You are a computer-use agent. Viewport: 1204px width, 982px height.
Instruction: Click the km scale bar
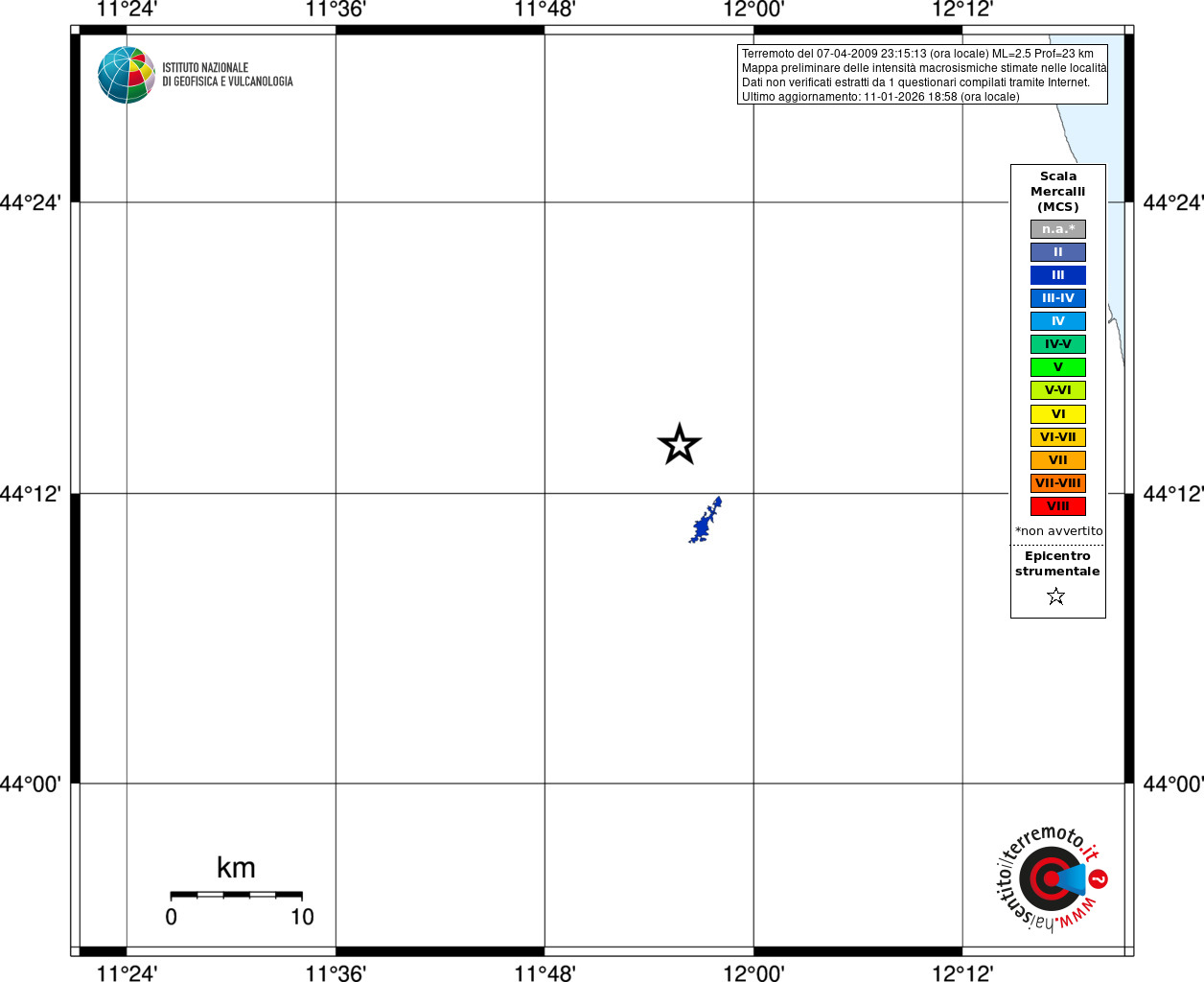point(236,895)
